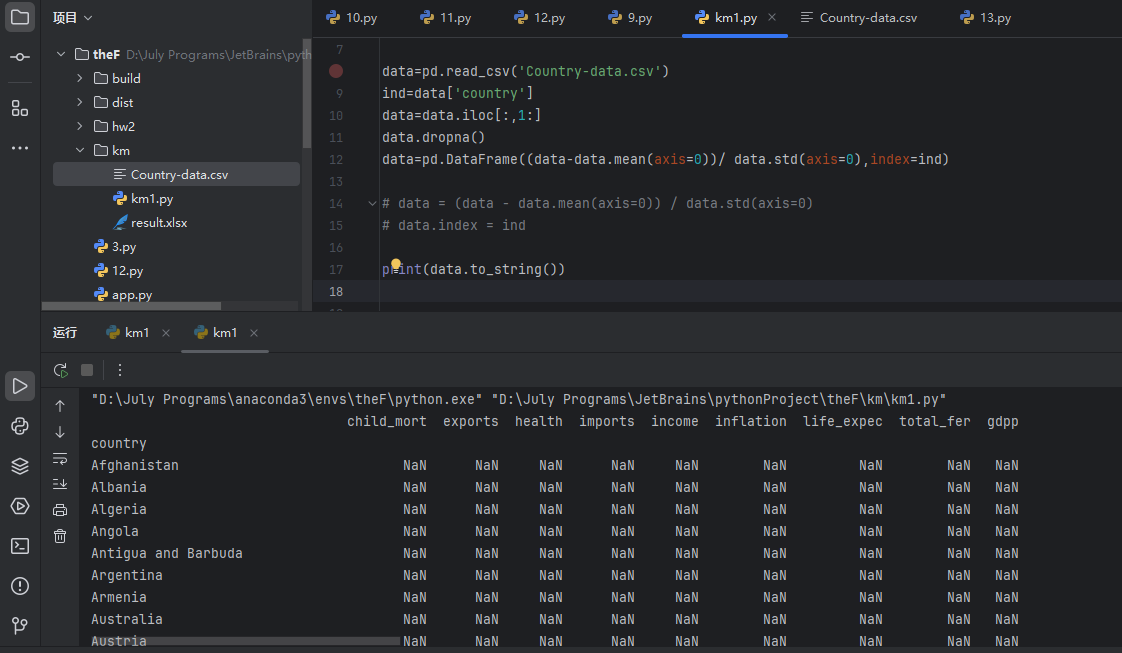Open app.py in project tree
Image resolution: width=1122 pixels, height=653 pixels.
coord(123,294)
